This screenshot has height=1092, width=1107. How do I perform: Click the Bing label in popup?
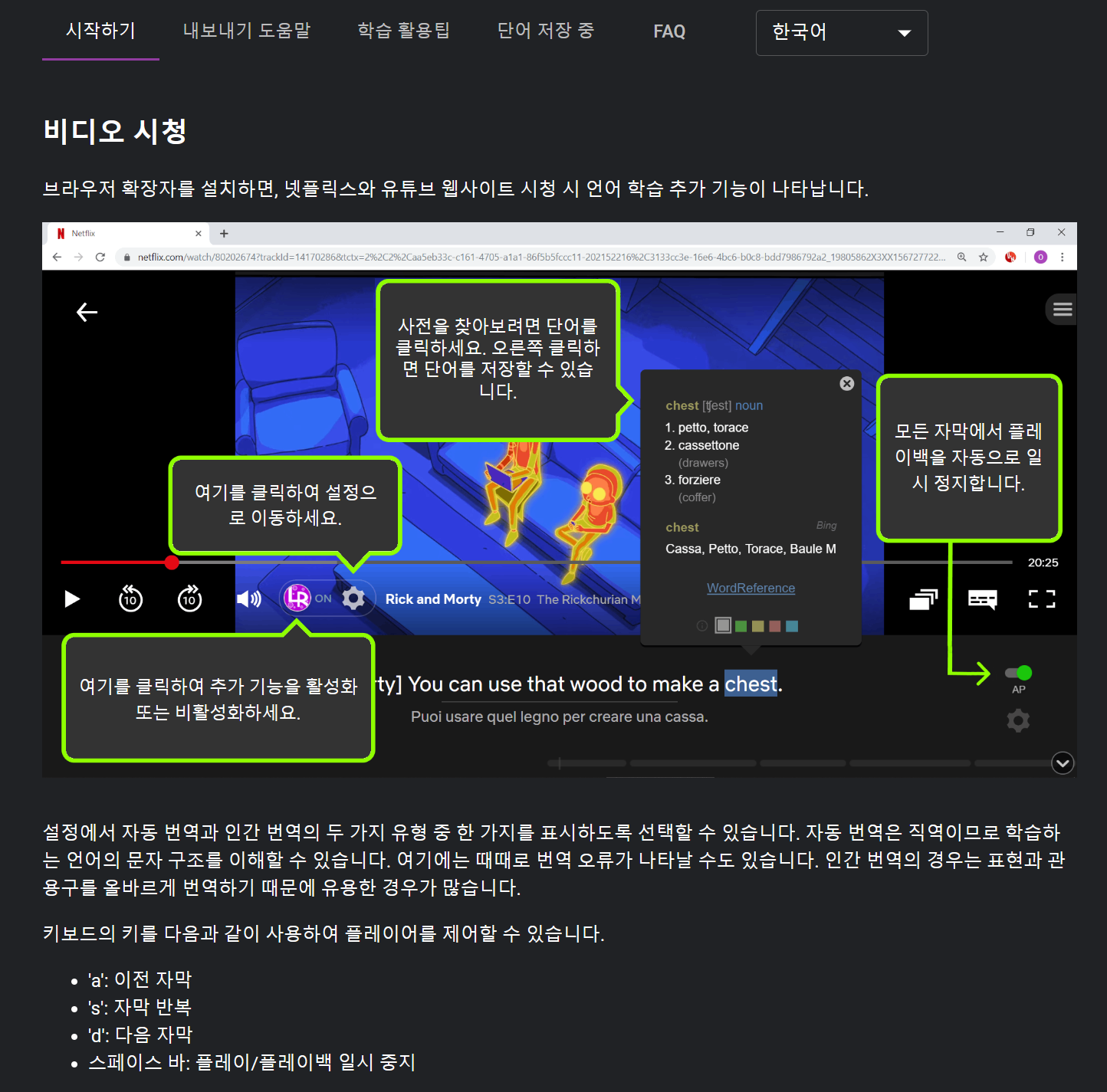(826, 526)
